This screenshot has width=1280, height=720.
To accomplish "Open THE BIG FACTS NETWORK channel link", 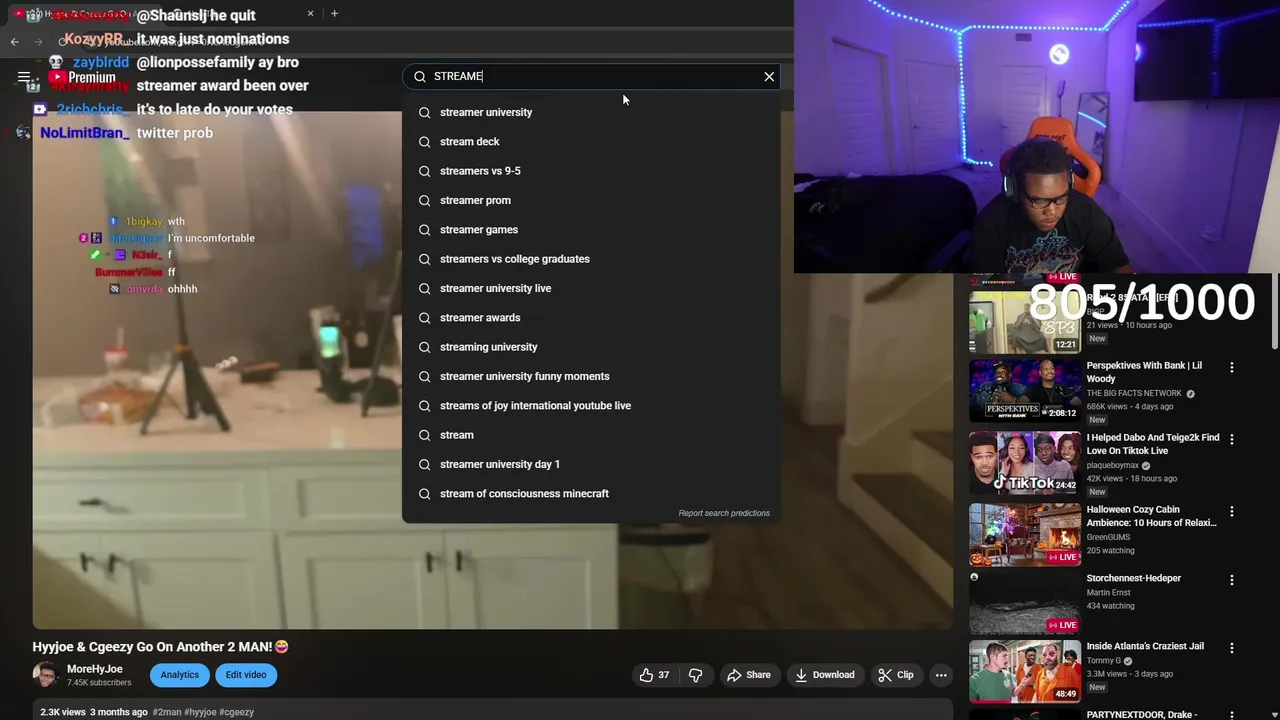I will tap(1134, 393).
